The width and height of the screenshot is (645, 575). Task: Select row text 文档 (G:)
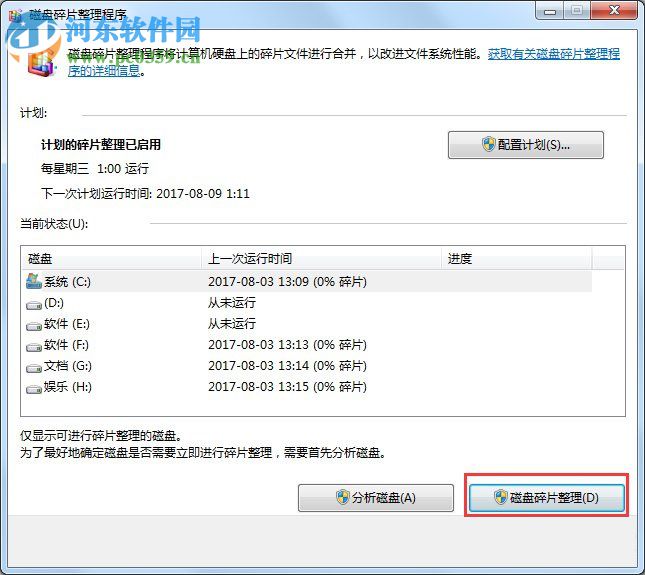click(68, 366)
